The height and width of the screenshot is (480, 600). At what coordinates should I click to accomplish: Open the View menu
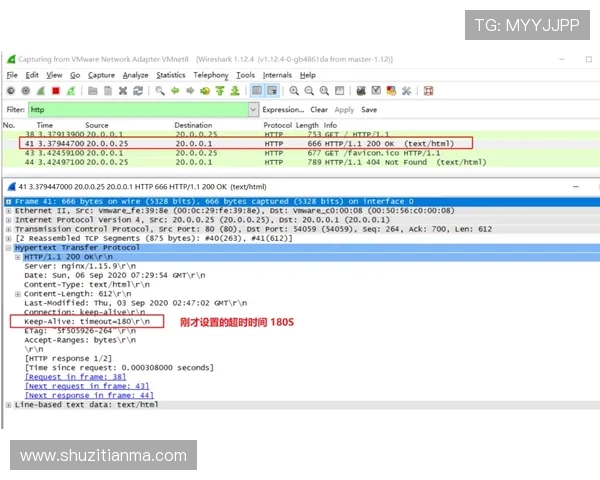point(54,75)
